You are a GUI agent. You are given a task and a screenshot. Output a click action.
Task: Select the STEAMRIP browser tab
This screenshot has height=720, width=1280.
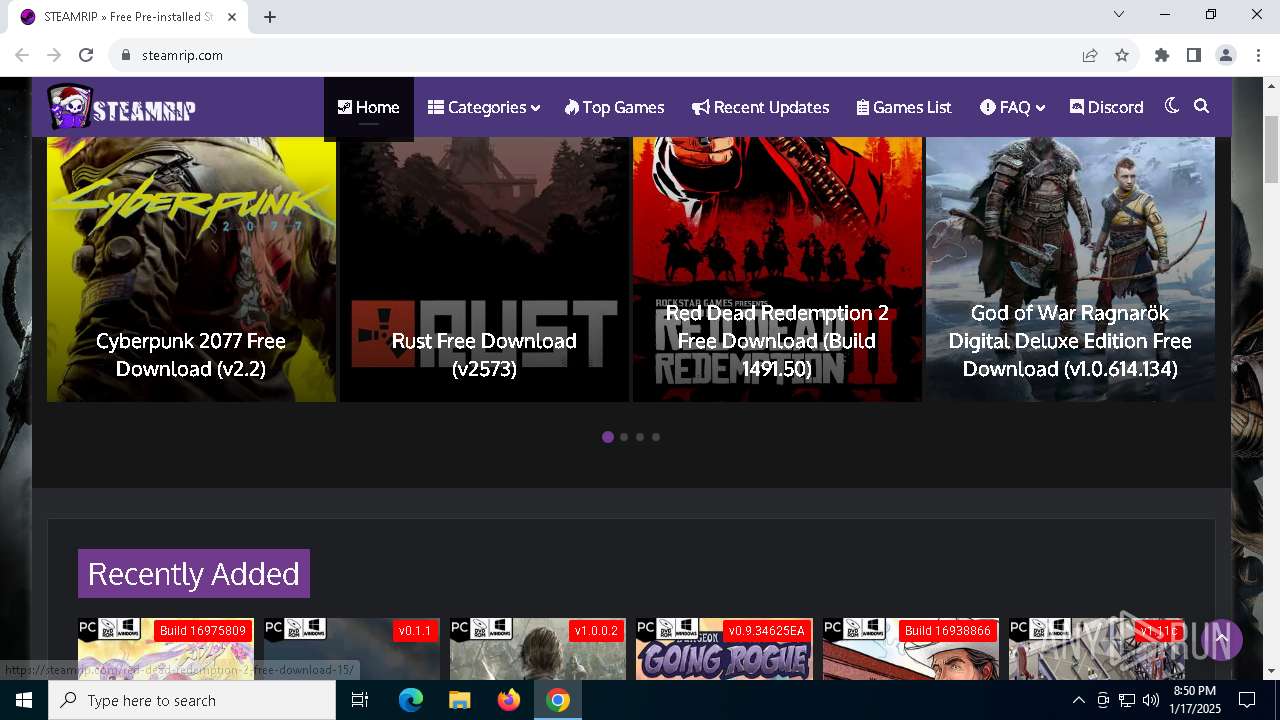click(x=130, y=17)
